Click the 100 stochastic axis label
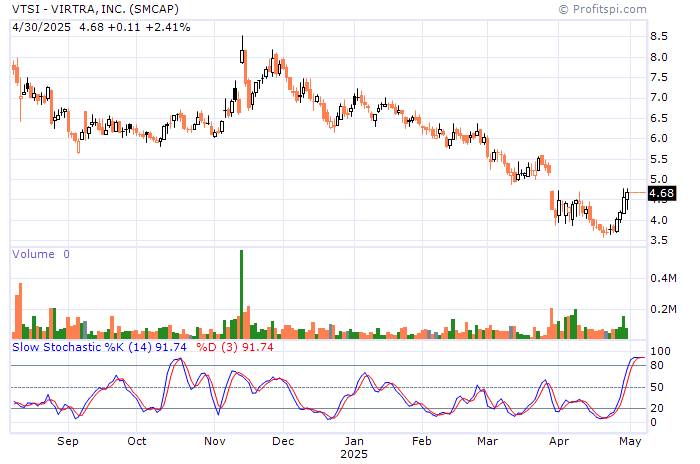The image size is (700, 464). tap(660, 351)
